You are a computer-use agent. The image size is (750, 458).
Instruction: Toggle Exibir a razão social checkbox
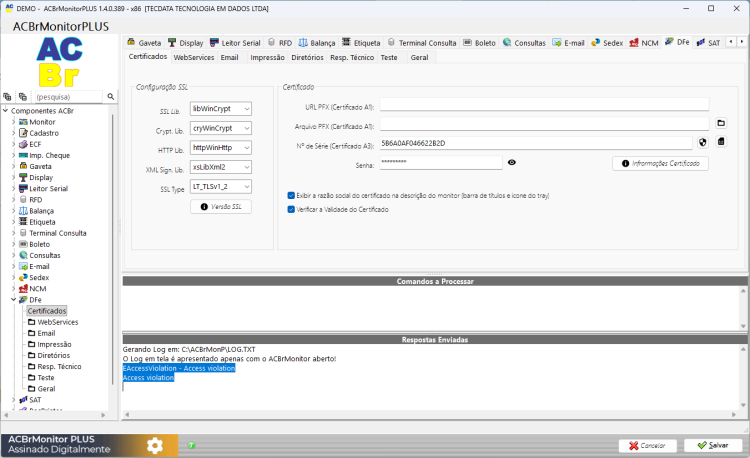[x=291, y=196]
